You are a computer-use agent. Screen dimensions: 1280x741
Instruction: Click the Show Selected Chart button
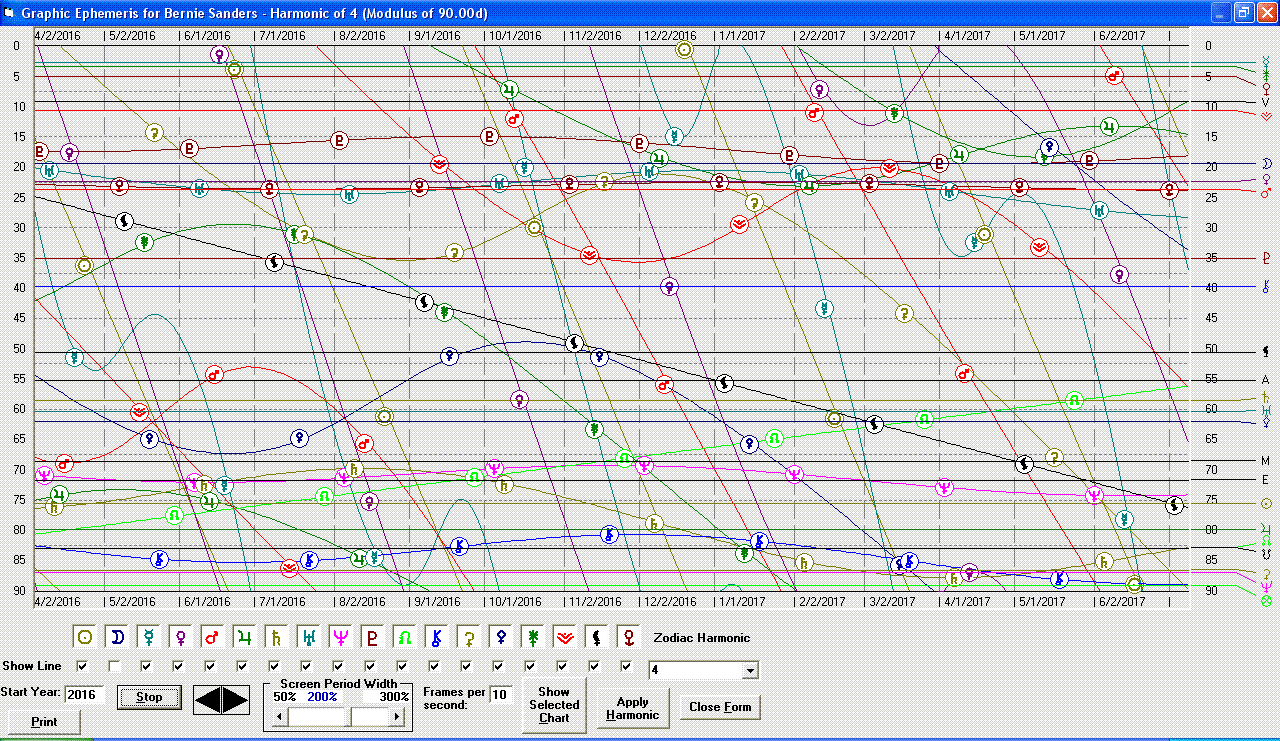554,705
